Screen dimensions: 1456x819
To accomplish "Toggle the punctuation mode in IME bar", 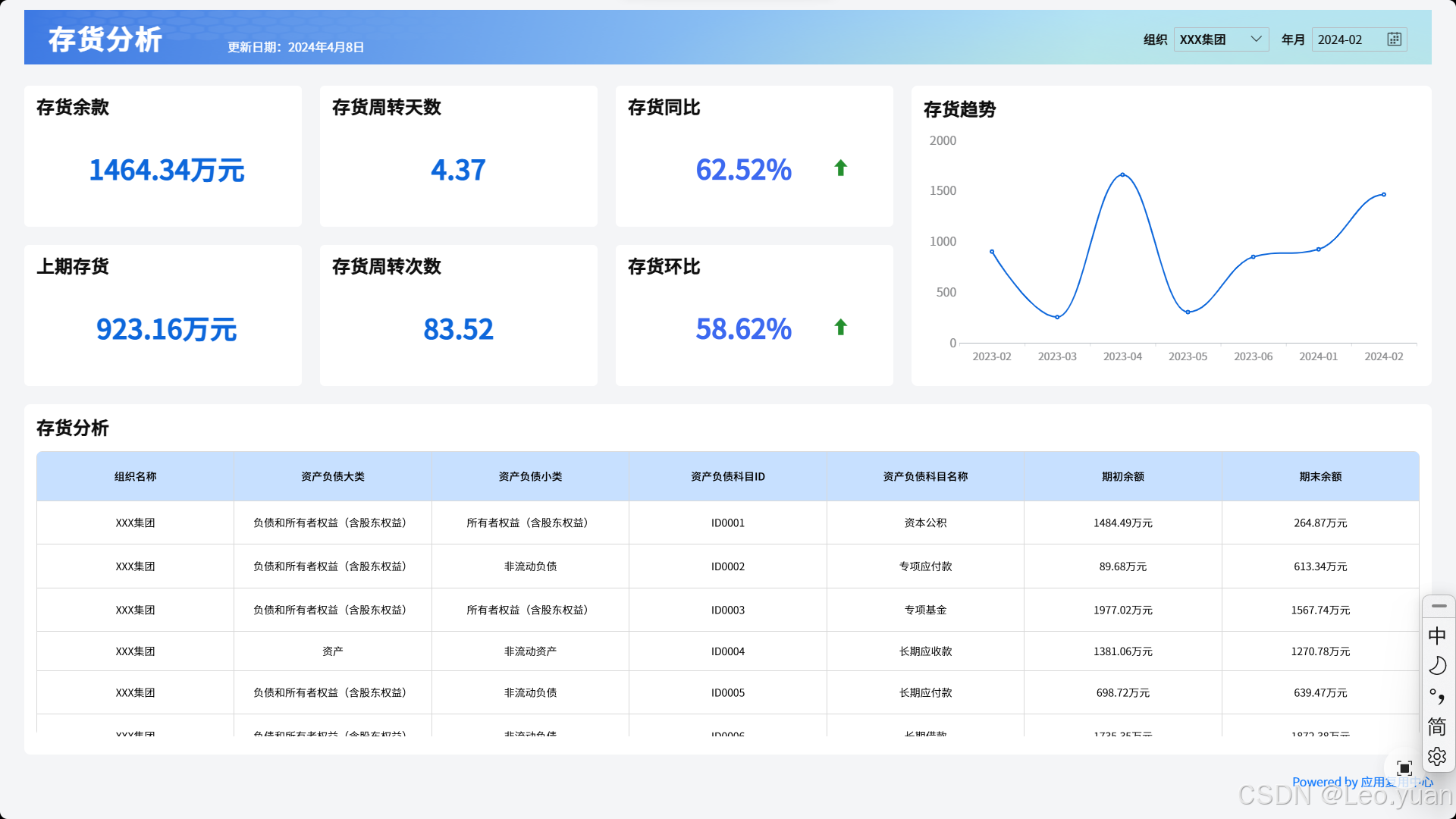I will [1437, 696].
